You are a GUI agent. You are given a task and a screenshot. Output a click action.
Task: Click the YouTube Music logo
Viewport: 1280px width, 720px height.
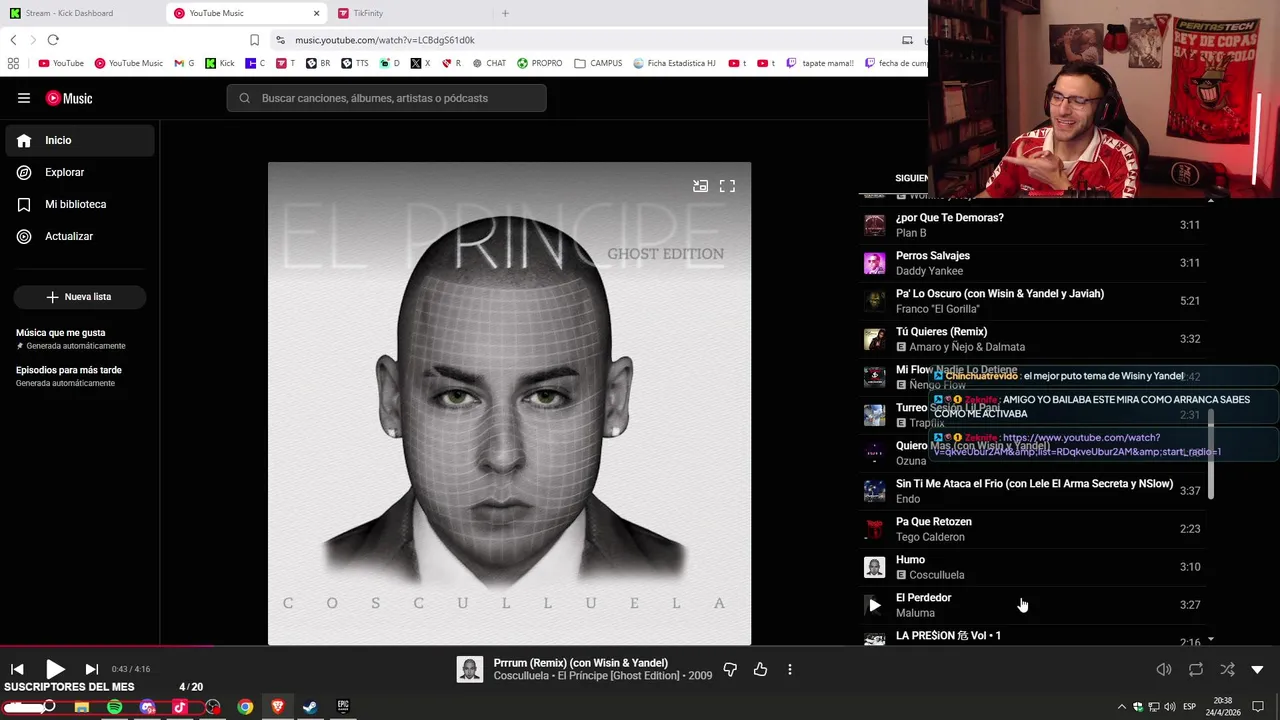click(69, 98)
